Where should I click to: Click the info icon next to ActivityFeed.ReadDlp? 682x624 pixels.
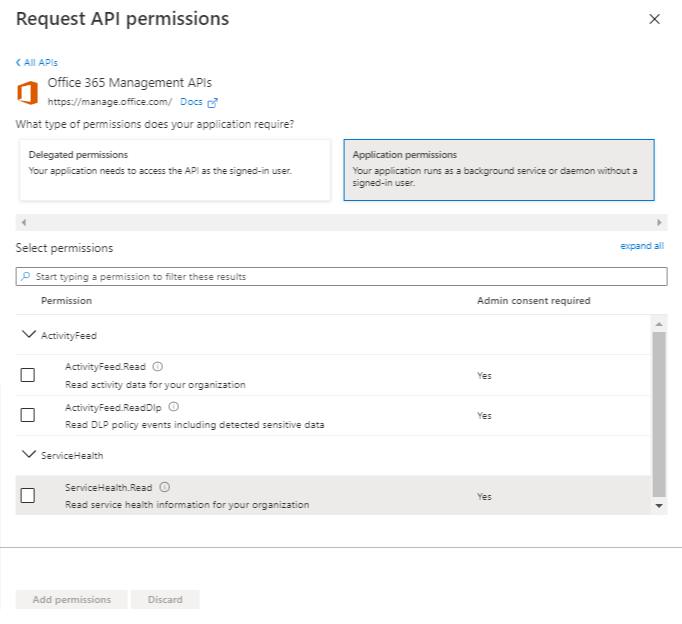(174, 407)
